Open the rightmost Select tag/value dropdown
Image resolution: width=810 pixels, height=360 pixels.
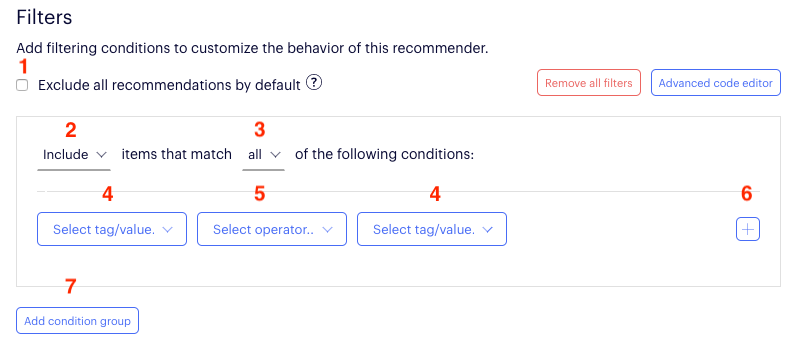[432, 229]
